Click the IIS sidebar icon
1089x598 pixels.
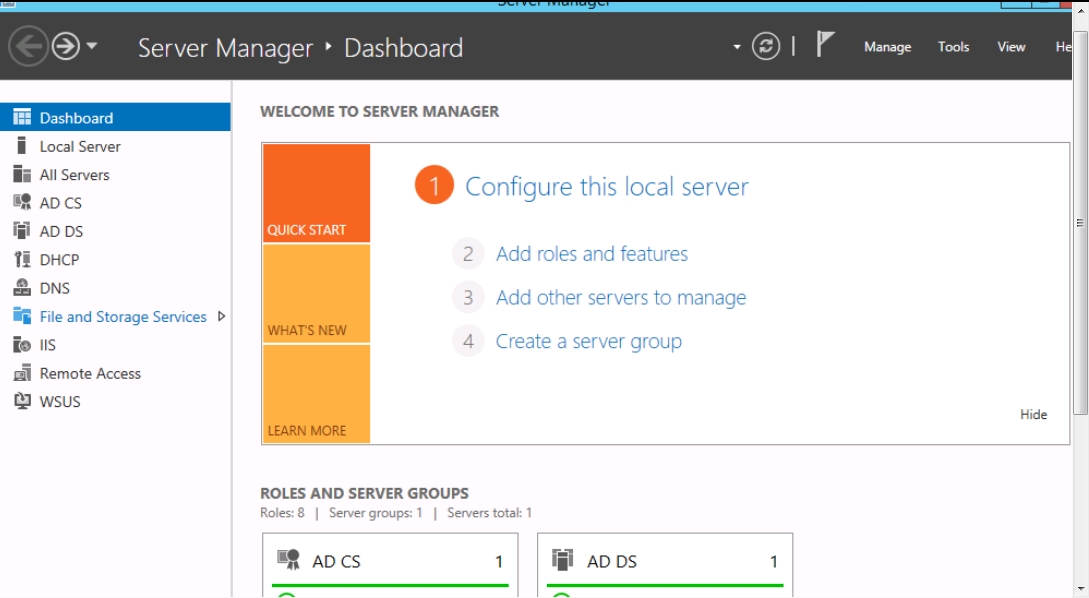[x=22, y=344]
